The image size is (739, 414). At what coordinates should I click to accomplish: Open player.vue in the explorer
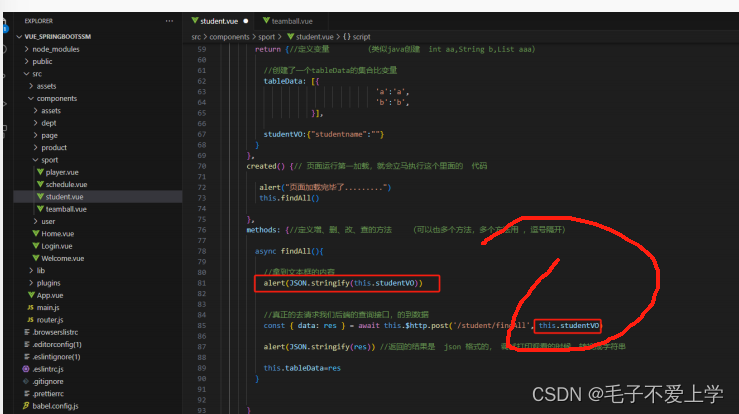(x=62, y=172)
